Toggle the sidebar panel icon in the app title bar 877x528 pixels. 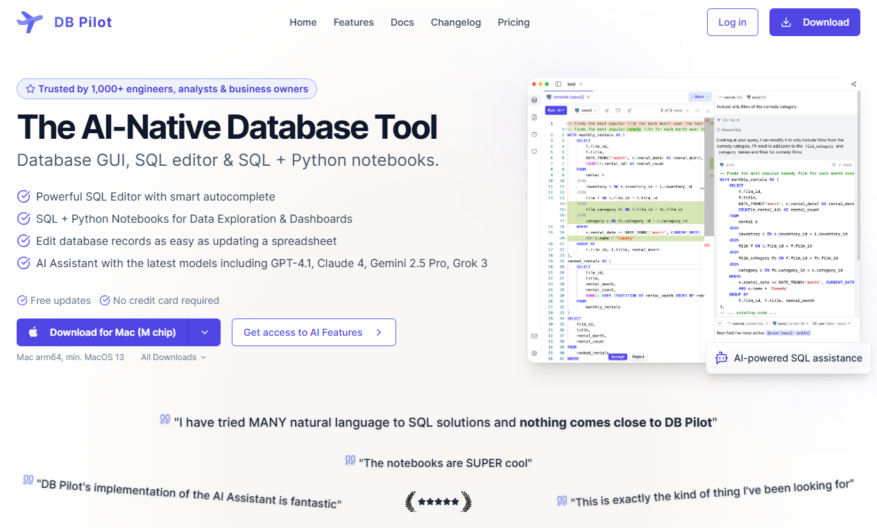[x=558, y=84]
